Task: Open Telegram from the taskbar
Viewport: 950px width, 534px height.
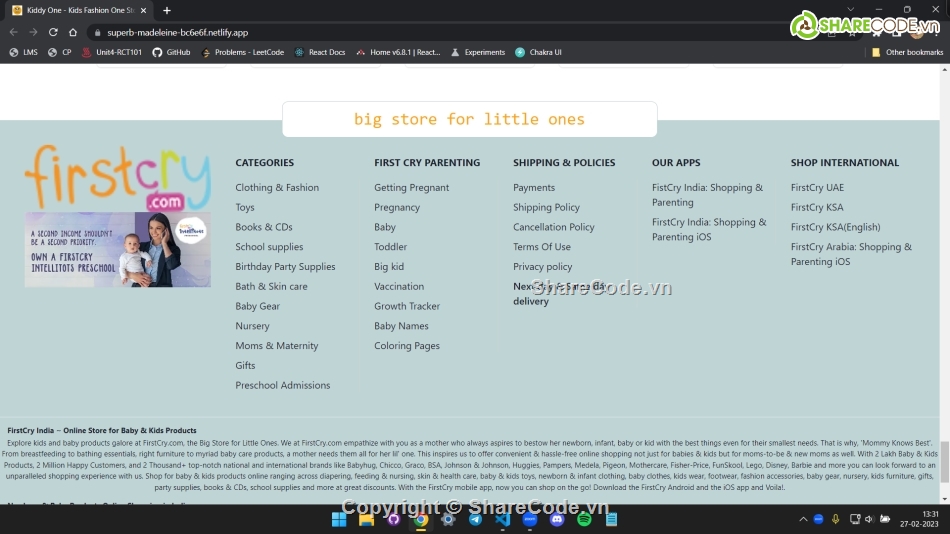Action: [475, 519]
